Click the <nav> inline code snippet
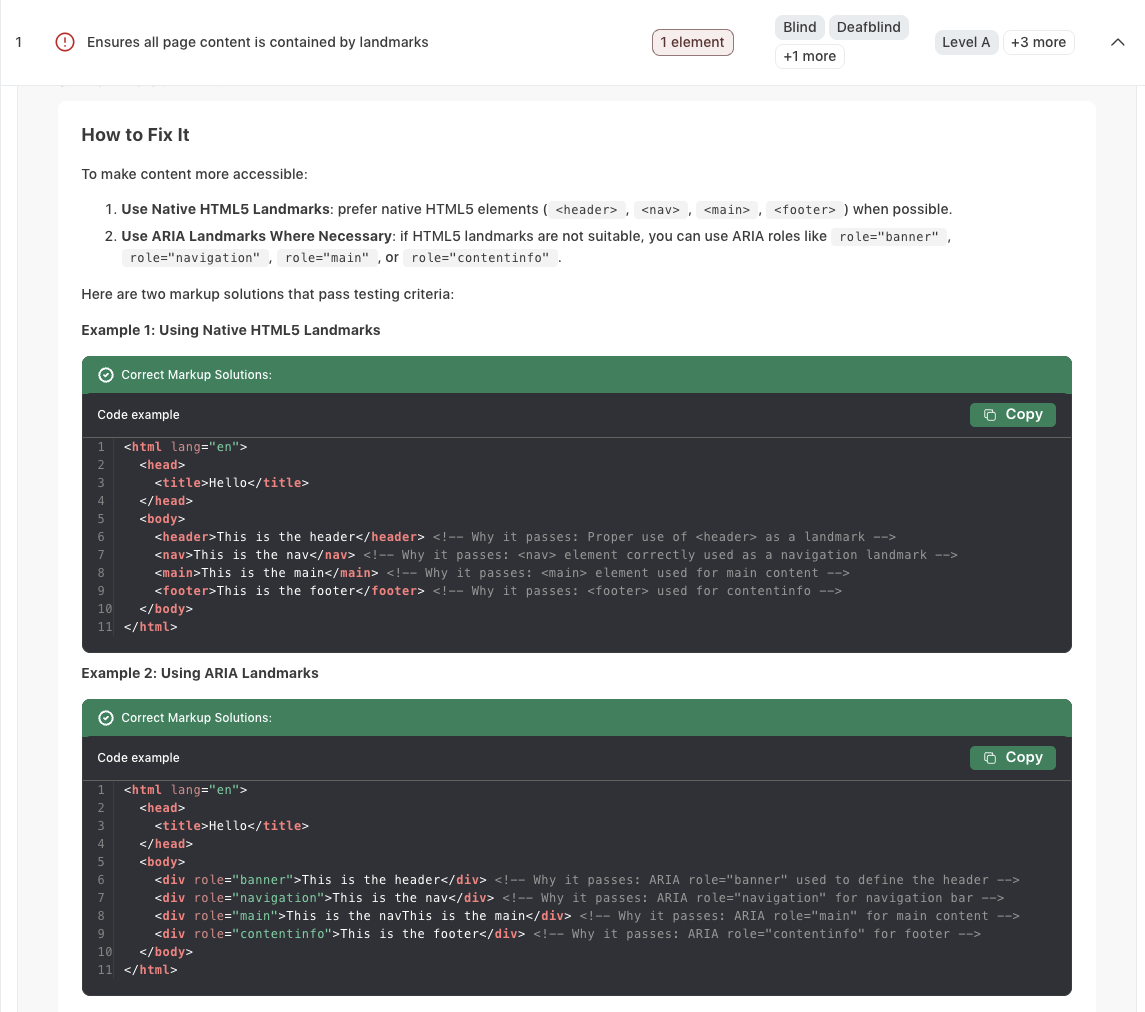This screenshot has width=1145, height=1012. point(660,210)
